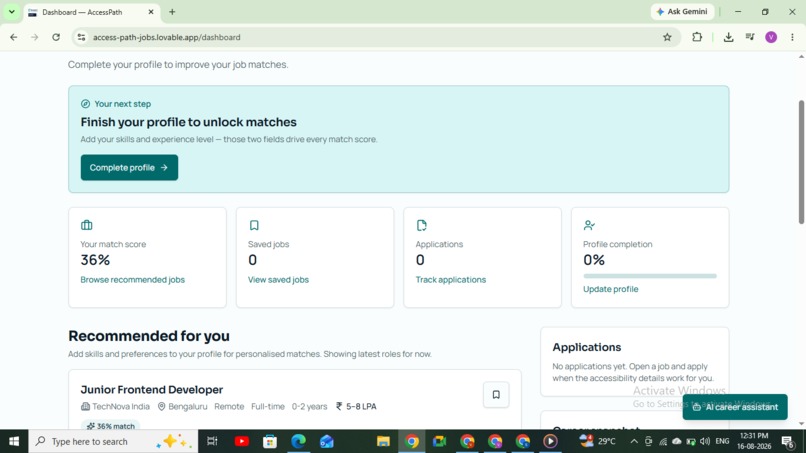Click the document icon on Applications card
The width and height of the screenshot is (806, 453).
[x=422, y=225]
